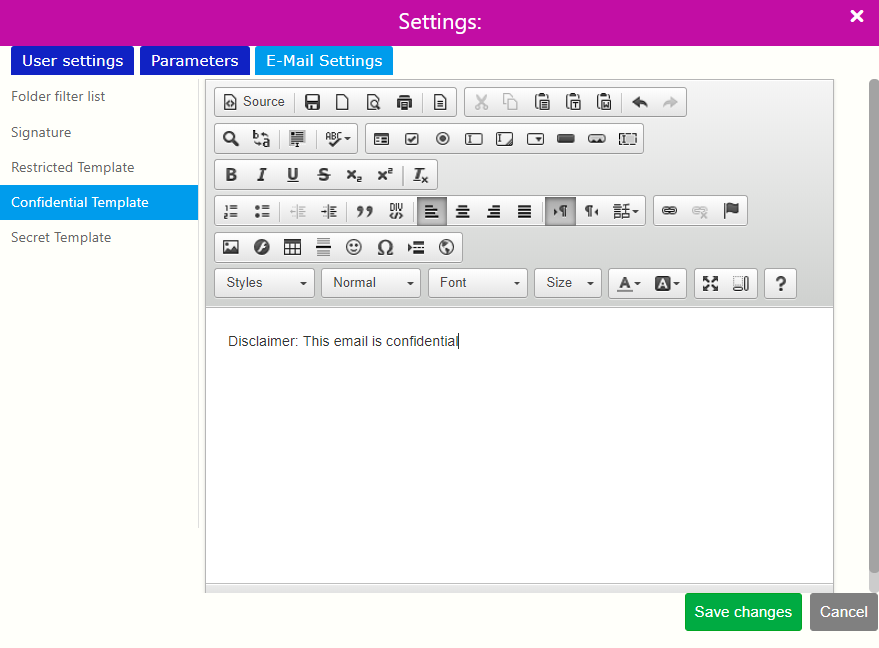Image resolution: width=879 pixels, height=648 pixels.
Task: Insert a Radio Button form field
Action: [x=443, y=138]
